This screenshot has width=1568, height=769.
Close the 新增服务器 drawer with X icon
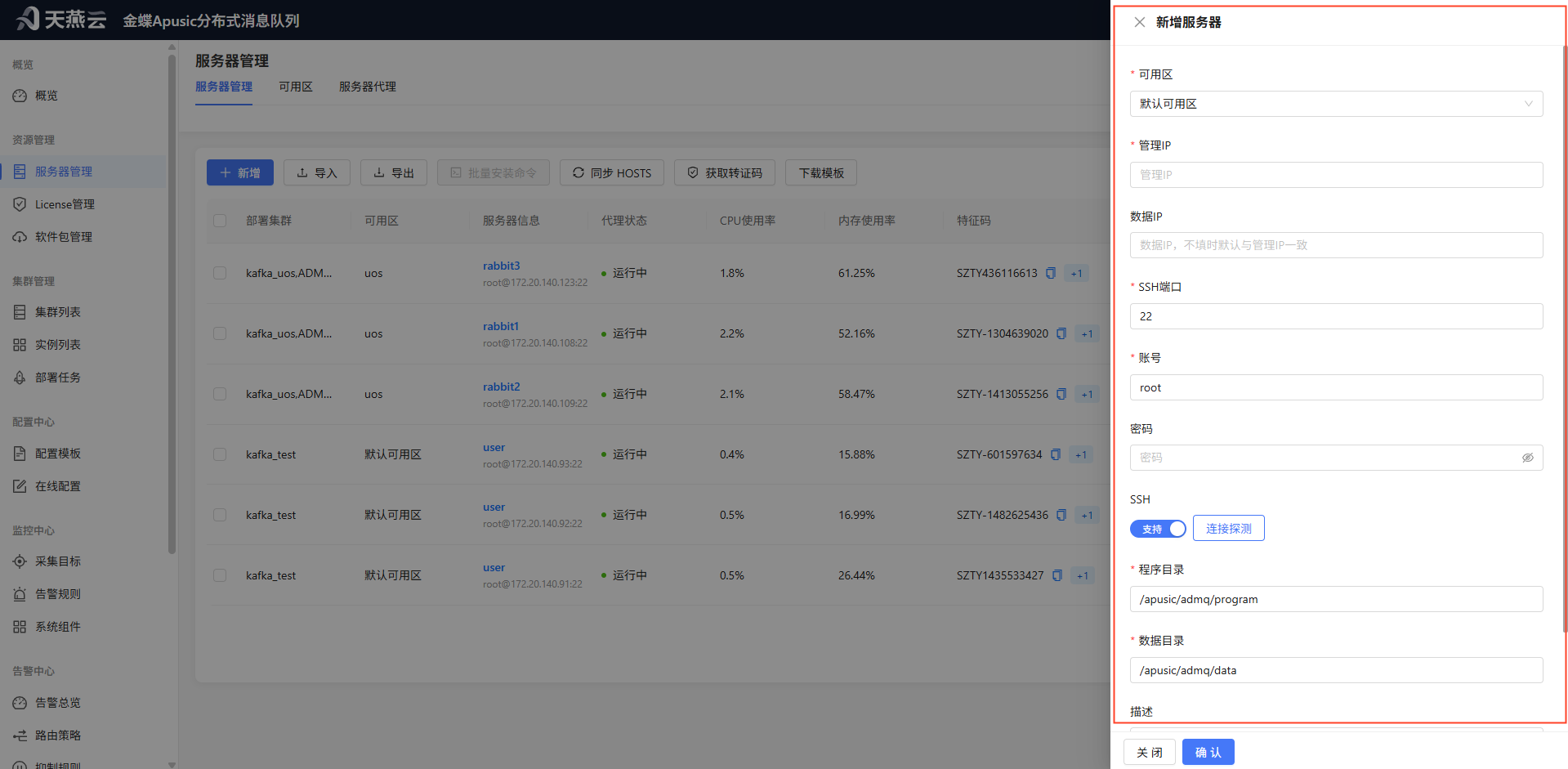(1139, 22)
